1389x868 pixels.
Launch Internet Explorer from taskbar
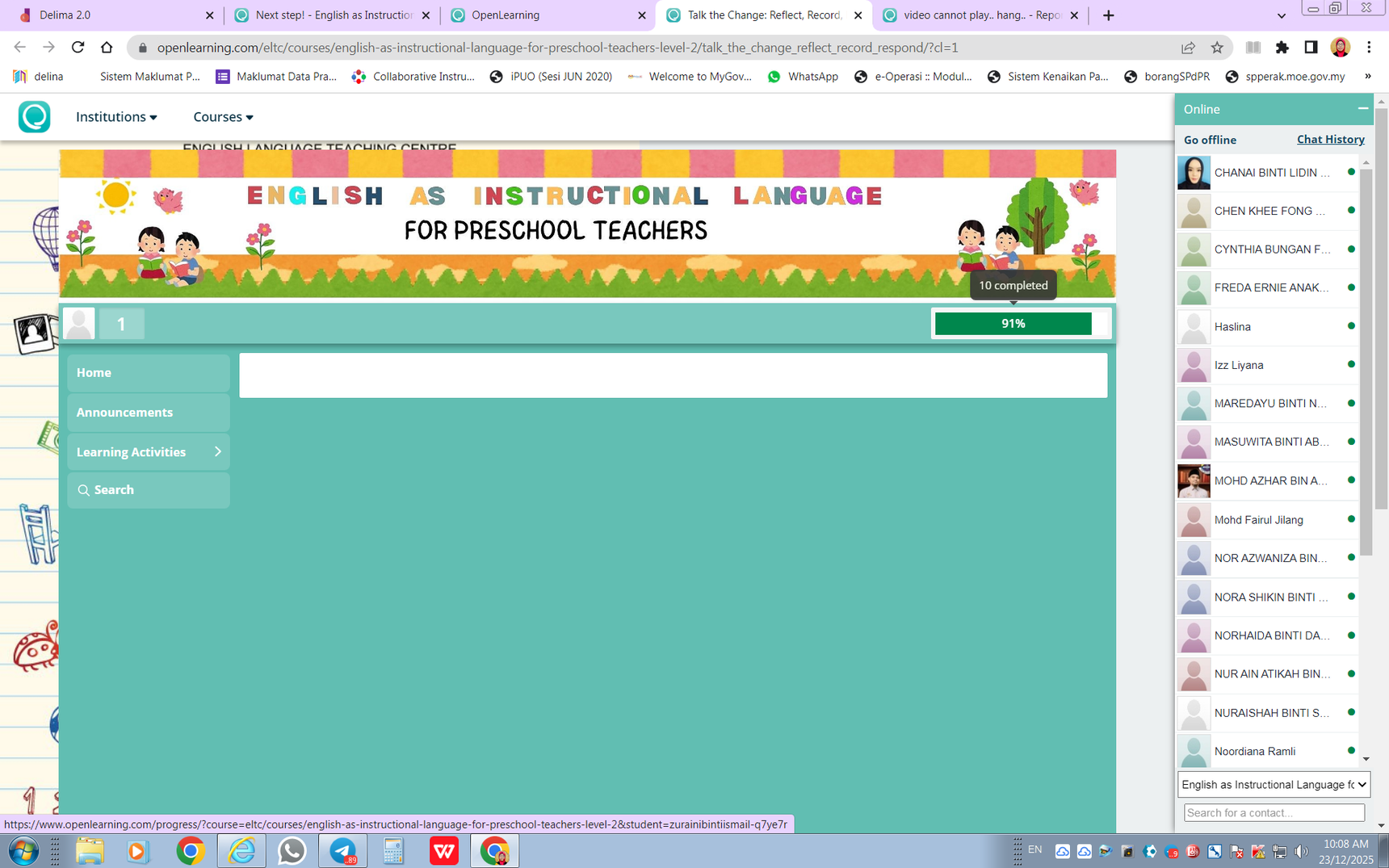[241, 851]
